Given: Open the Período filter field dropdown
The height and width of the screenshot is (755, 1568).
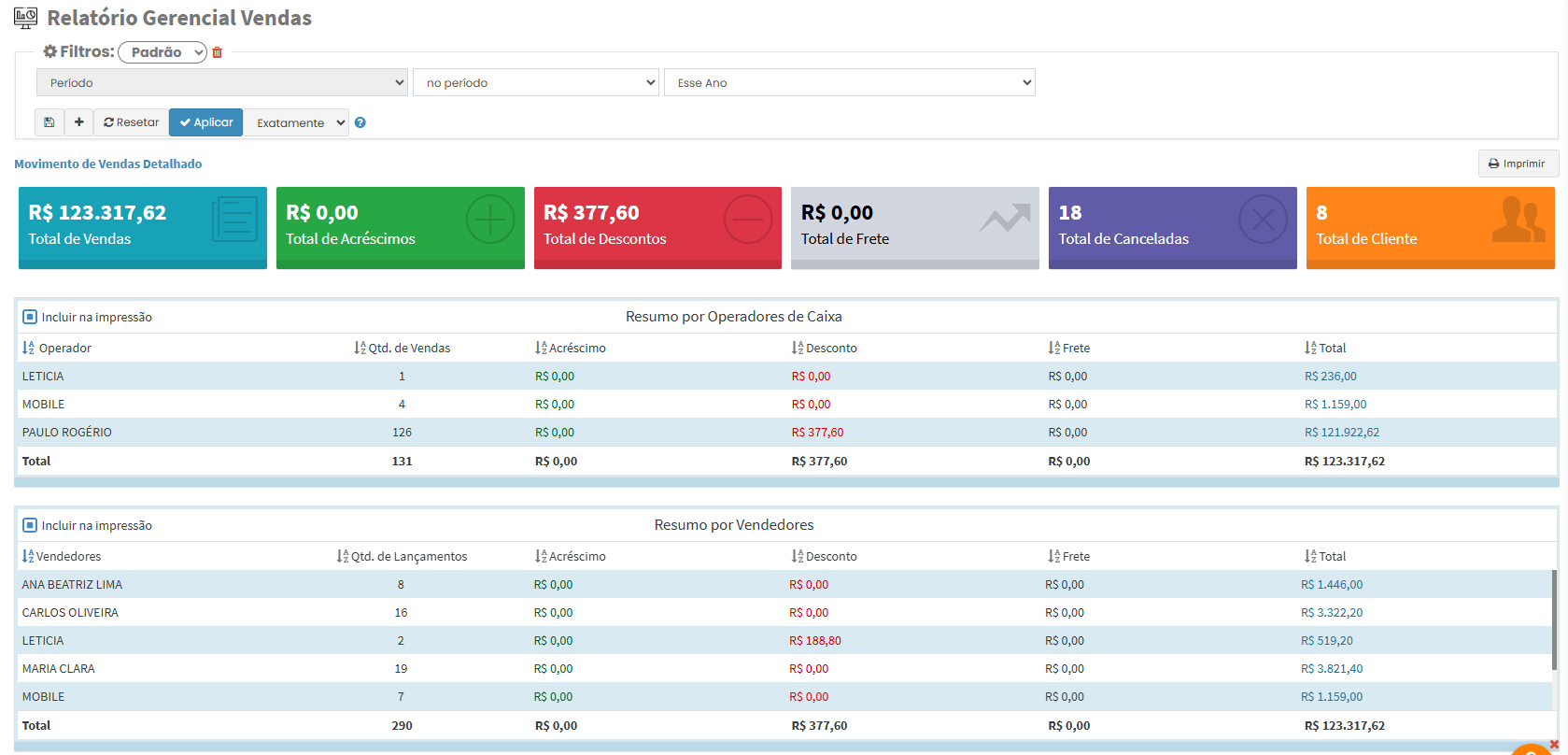Looking at the screenshot, I should pos(222,82).
